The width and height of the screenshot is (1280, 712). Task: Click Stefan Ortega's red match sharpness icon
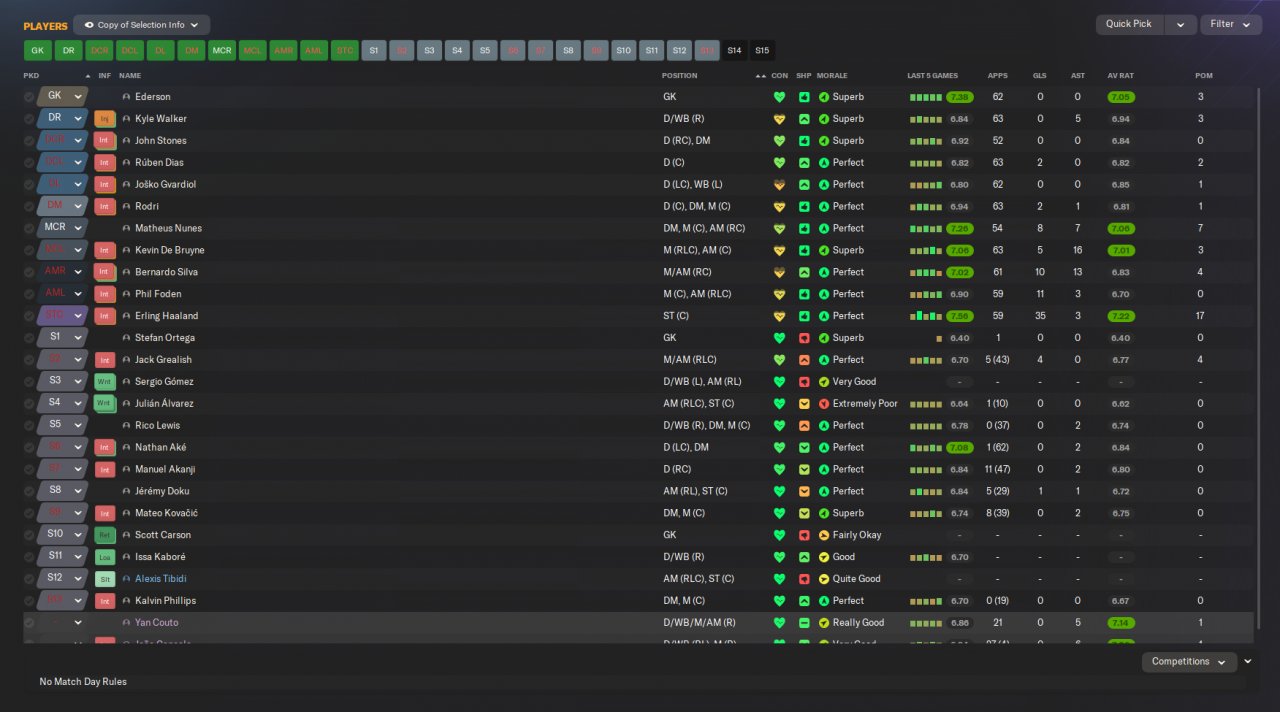point(804,338)
